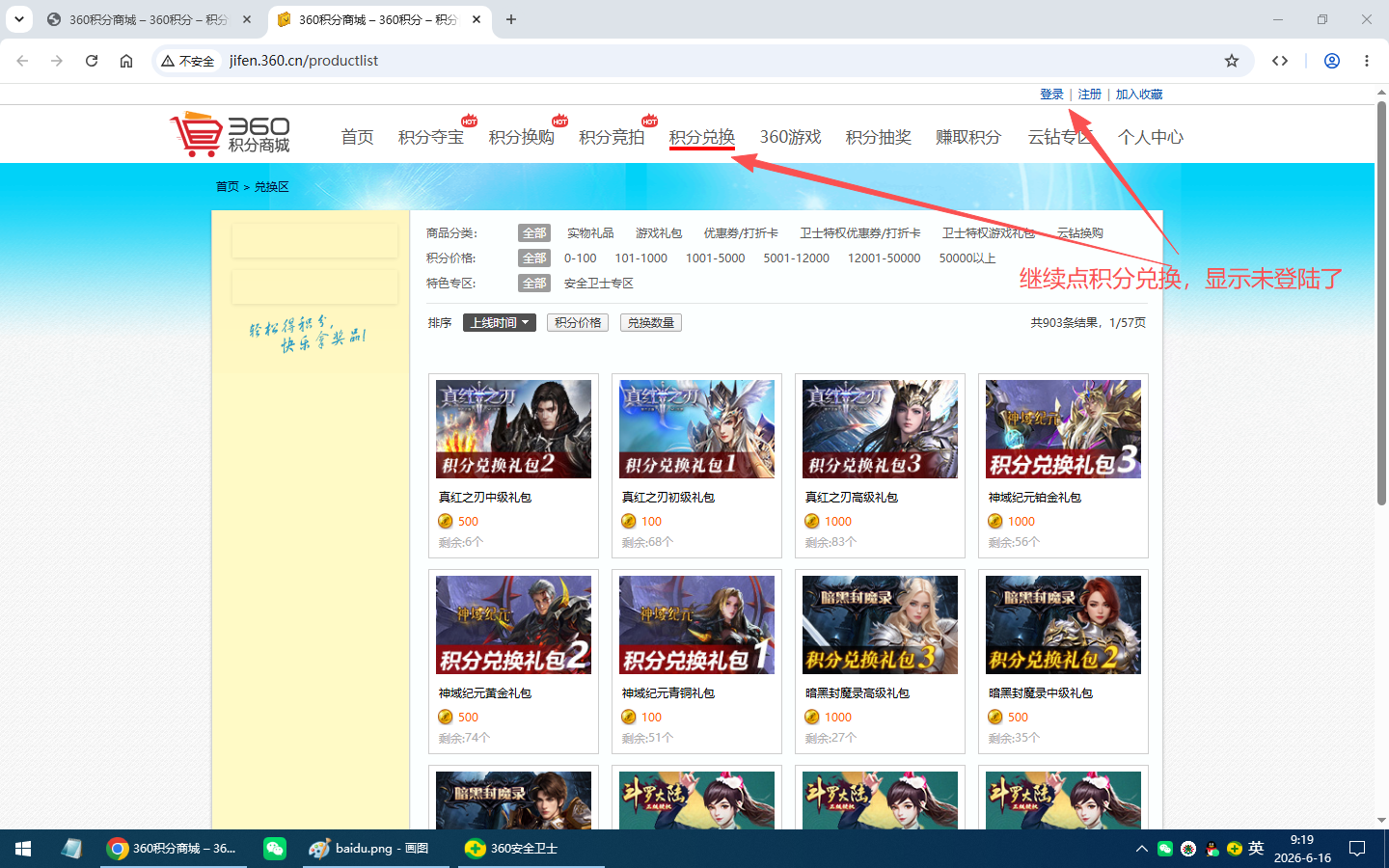Filter price range 101-1000

[641, 258]
